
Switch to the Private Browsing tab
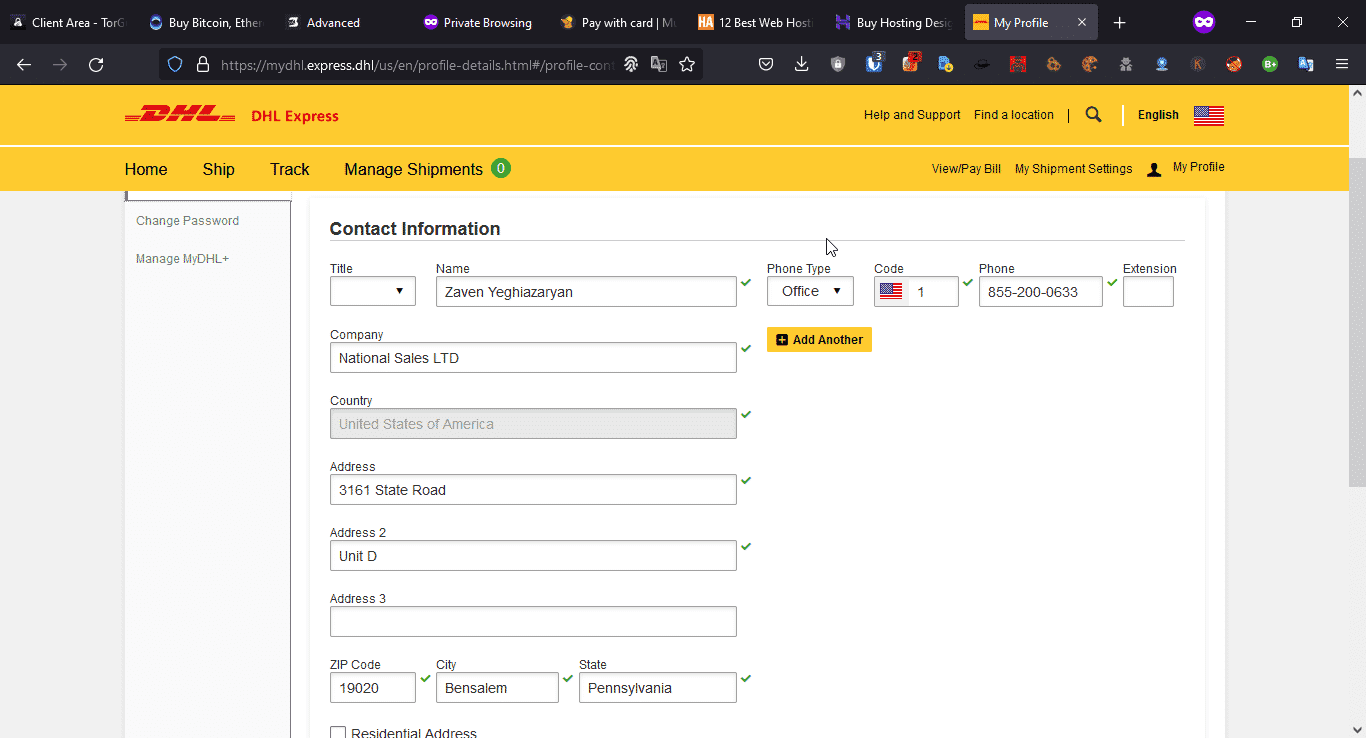click(477, 22)
